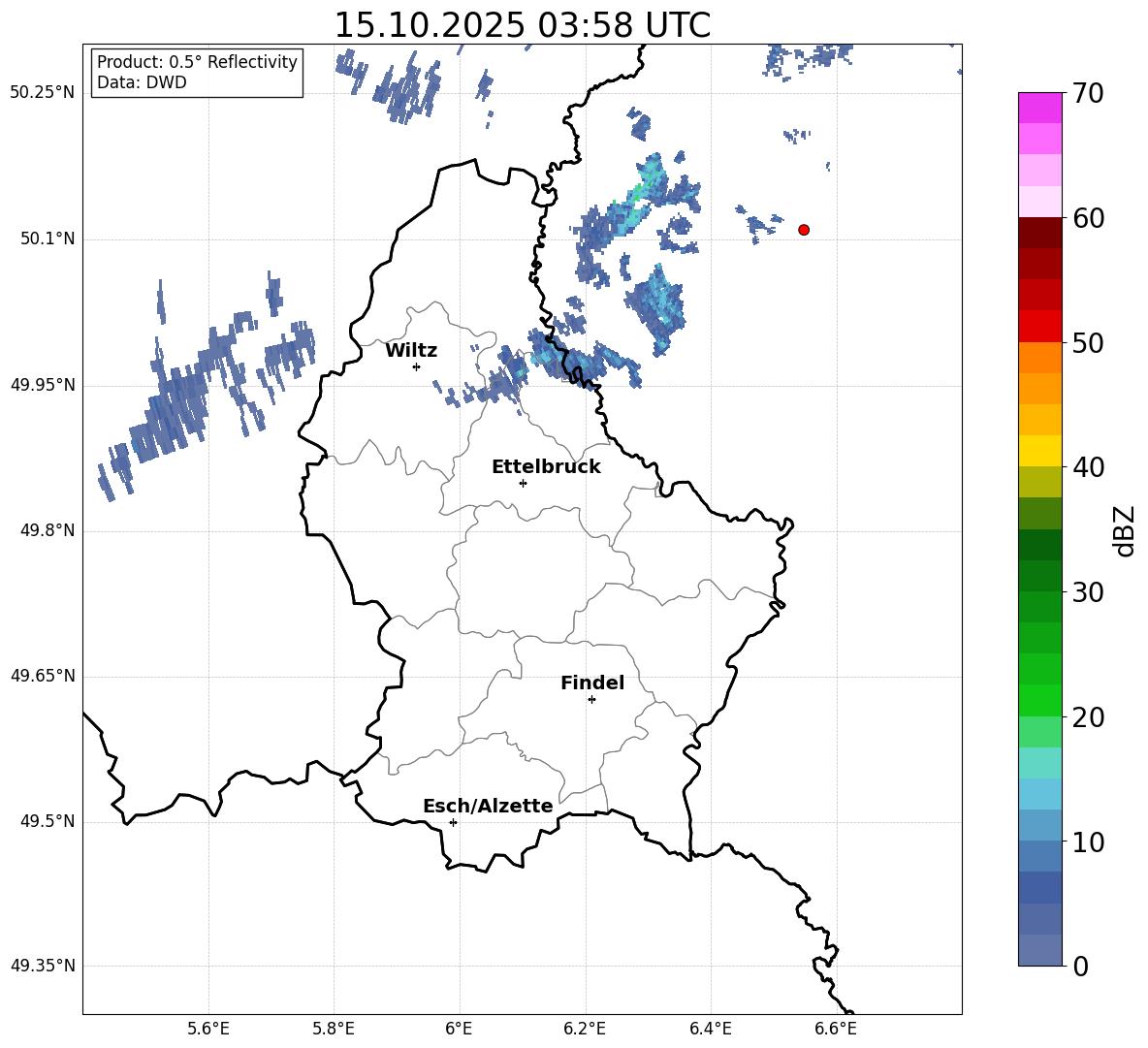Click the Findel city label
Image resolution: width=1148 pixels, height=1048 pixels.
592,683
